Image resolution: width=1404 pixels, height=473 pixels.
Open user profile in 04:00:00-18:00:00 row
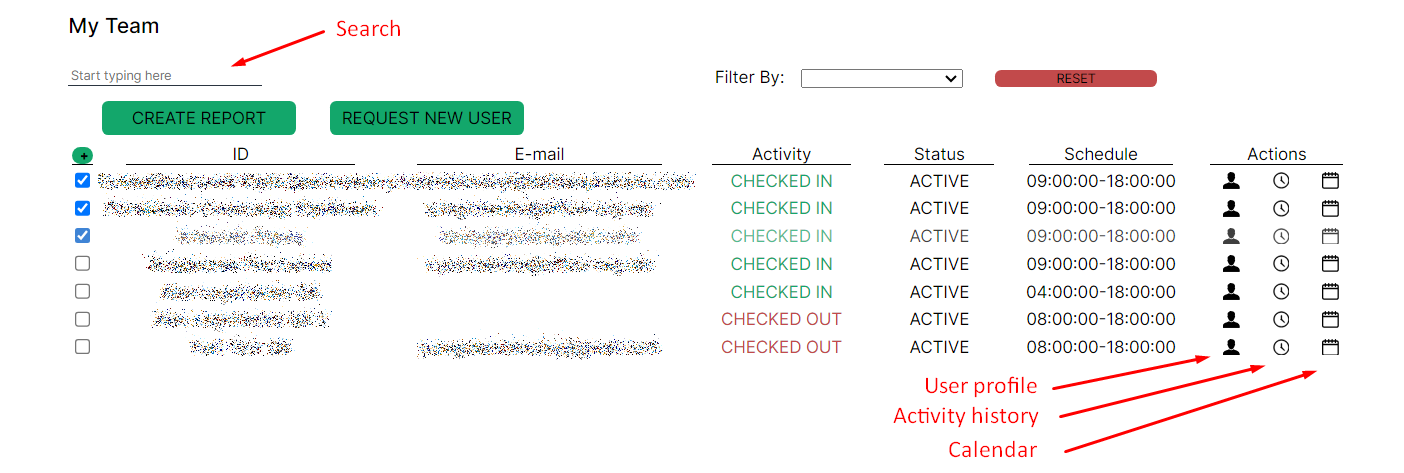tap(1231, 292)
